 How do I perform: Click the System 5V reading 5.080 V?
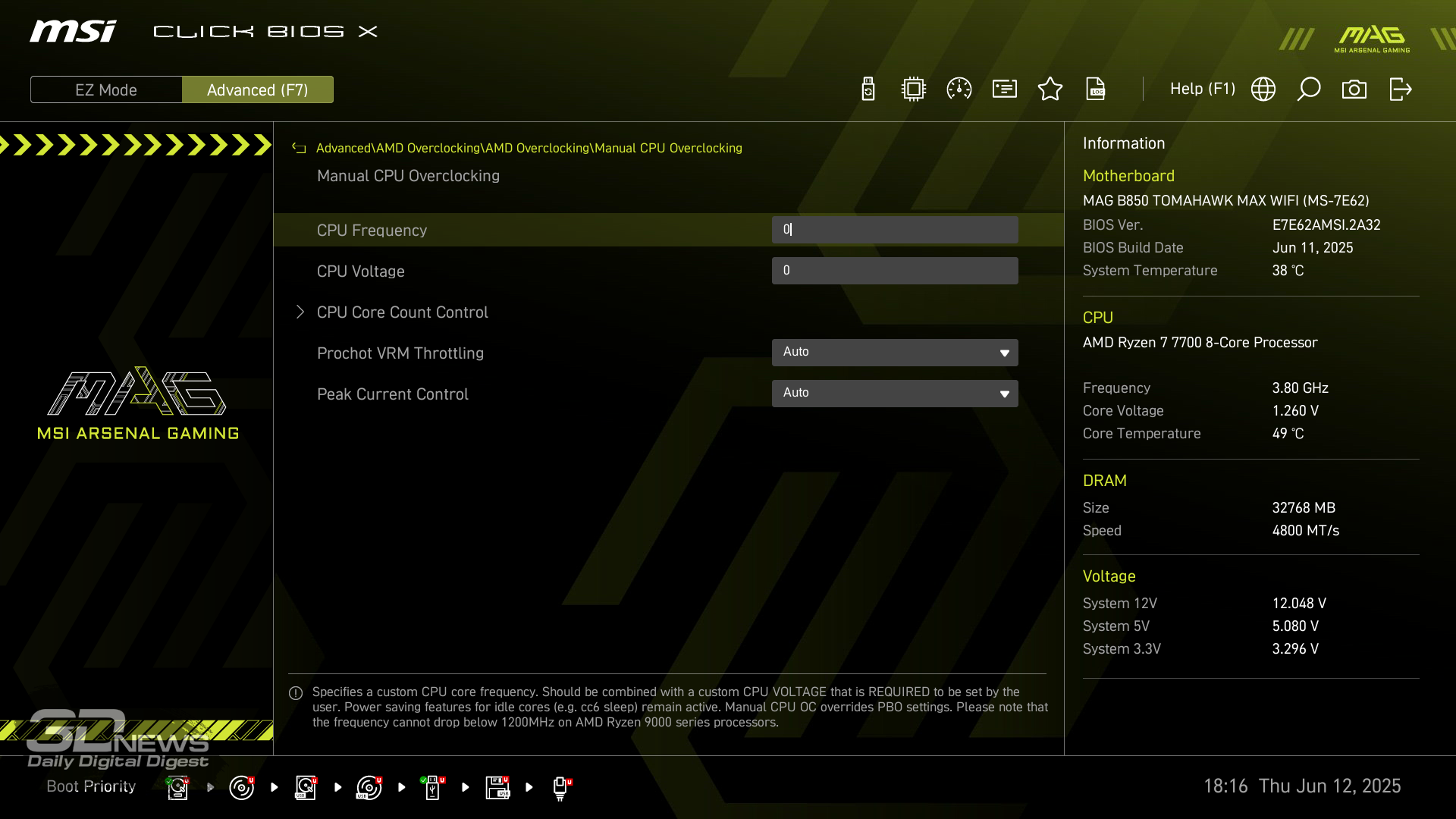point(1295,626)
